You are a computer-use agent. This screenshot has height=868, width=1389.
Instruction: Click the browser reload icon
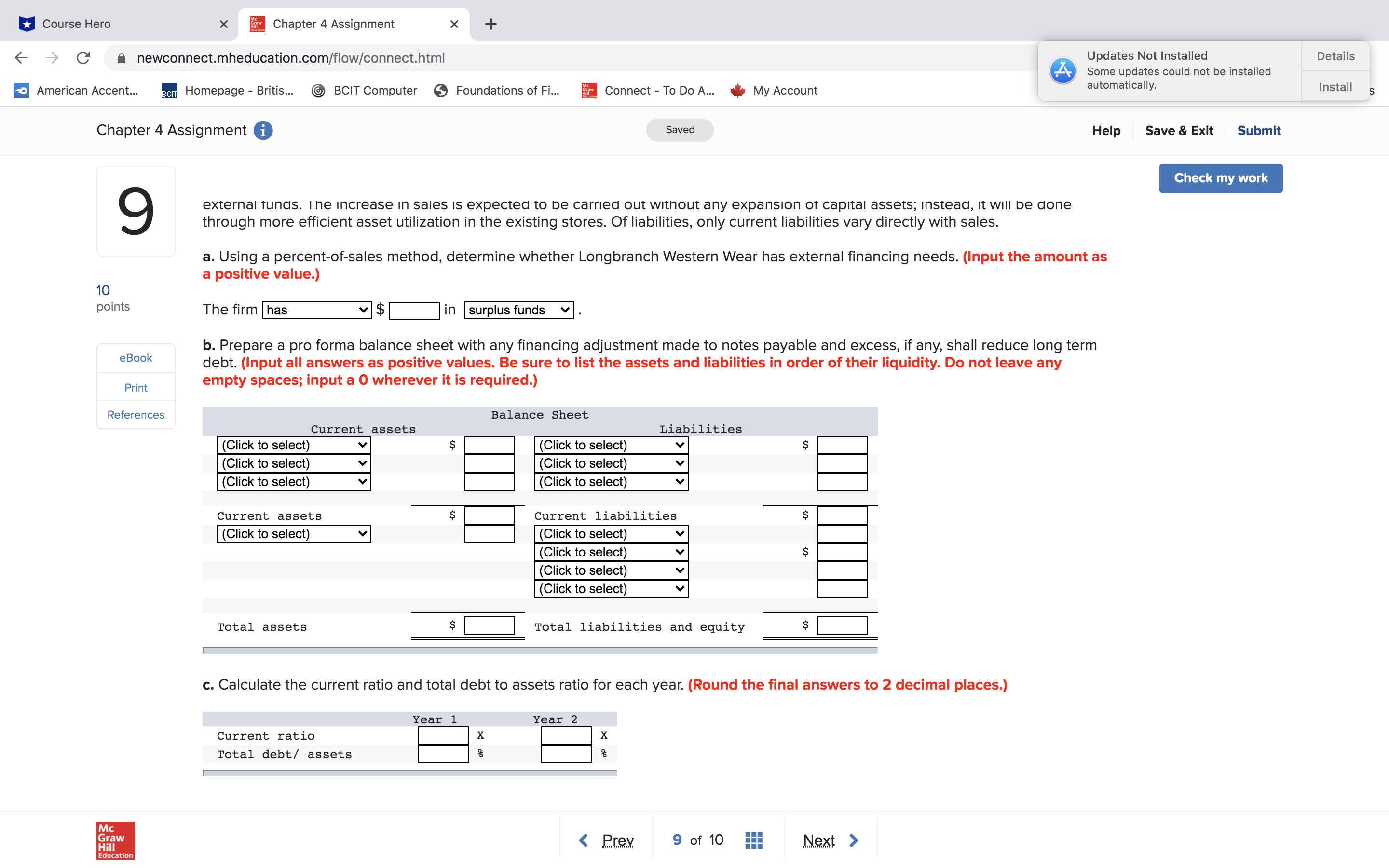click(x=83, y=58)
